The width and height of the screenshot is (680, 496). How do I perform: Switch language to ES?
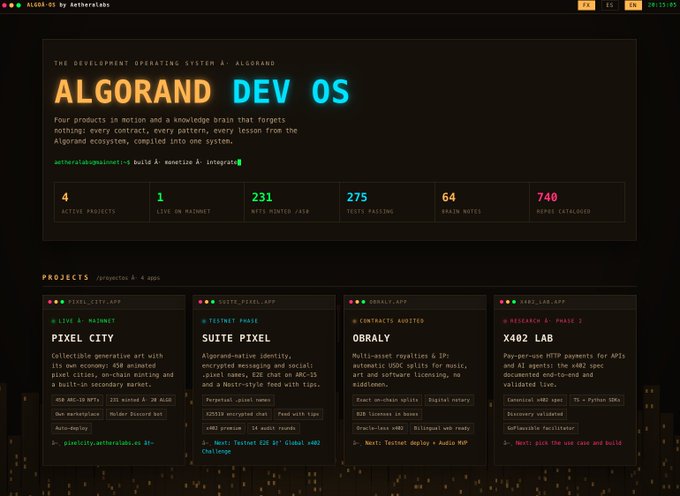pos(610,5)
